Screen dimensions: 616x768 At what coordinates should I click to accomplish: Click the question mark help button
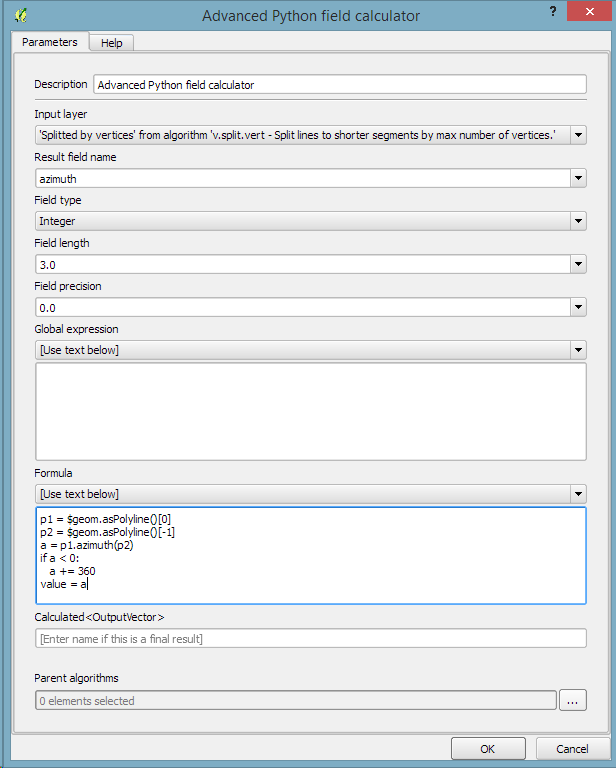[x=552, y=11]
